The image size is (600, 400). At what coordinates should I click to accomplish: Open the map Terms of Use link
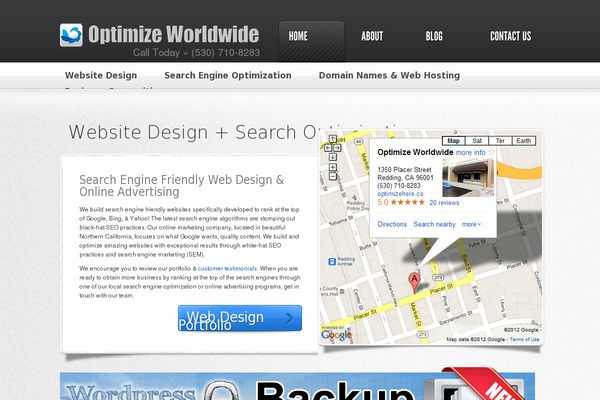[x=525, y=339]
